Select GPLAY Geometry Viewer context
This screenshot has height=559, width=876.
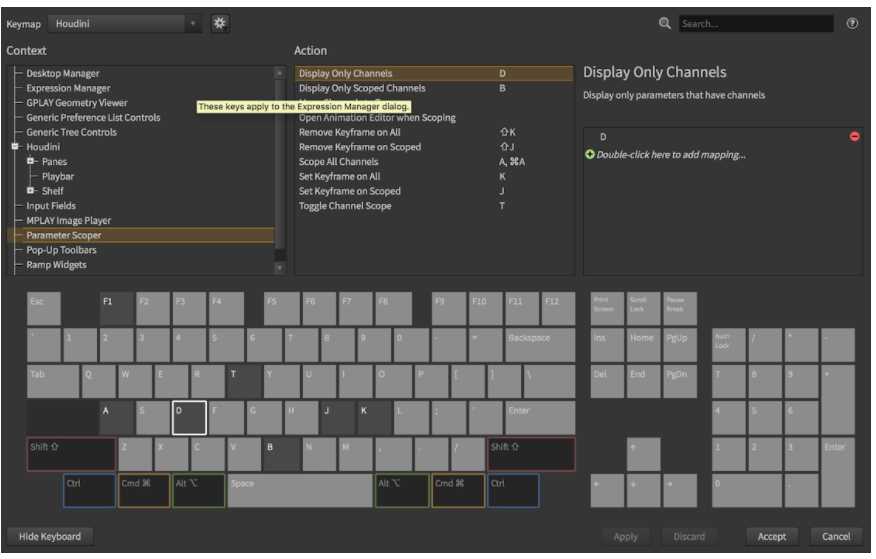point(77,103)
